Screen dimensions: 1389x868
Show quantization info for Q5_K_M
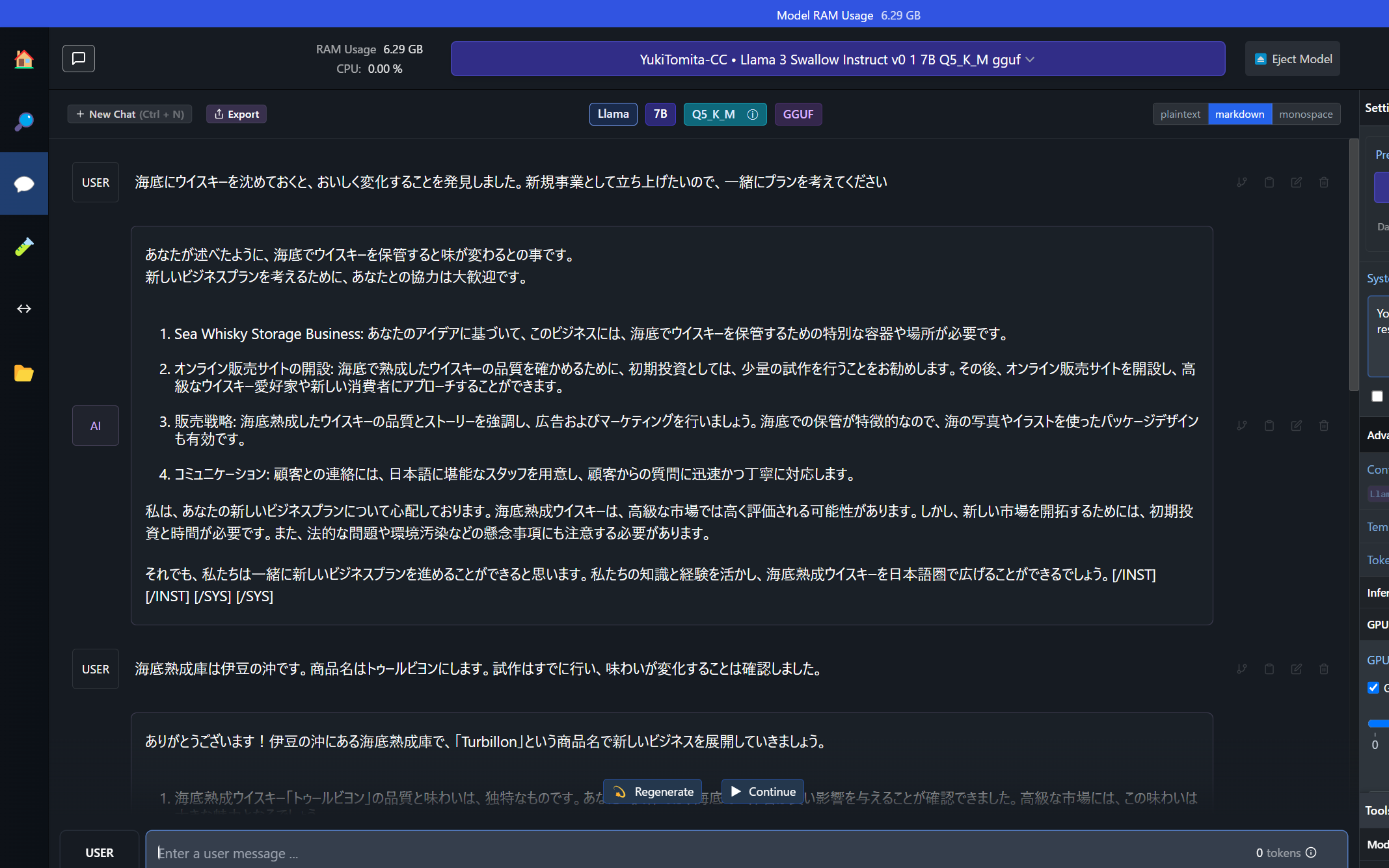click(753, 115)
